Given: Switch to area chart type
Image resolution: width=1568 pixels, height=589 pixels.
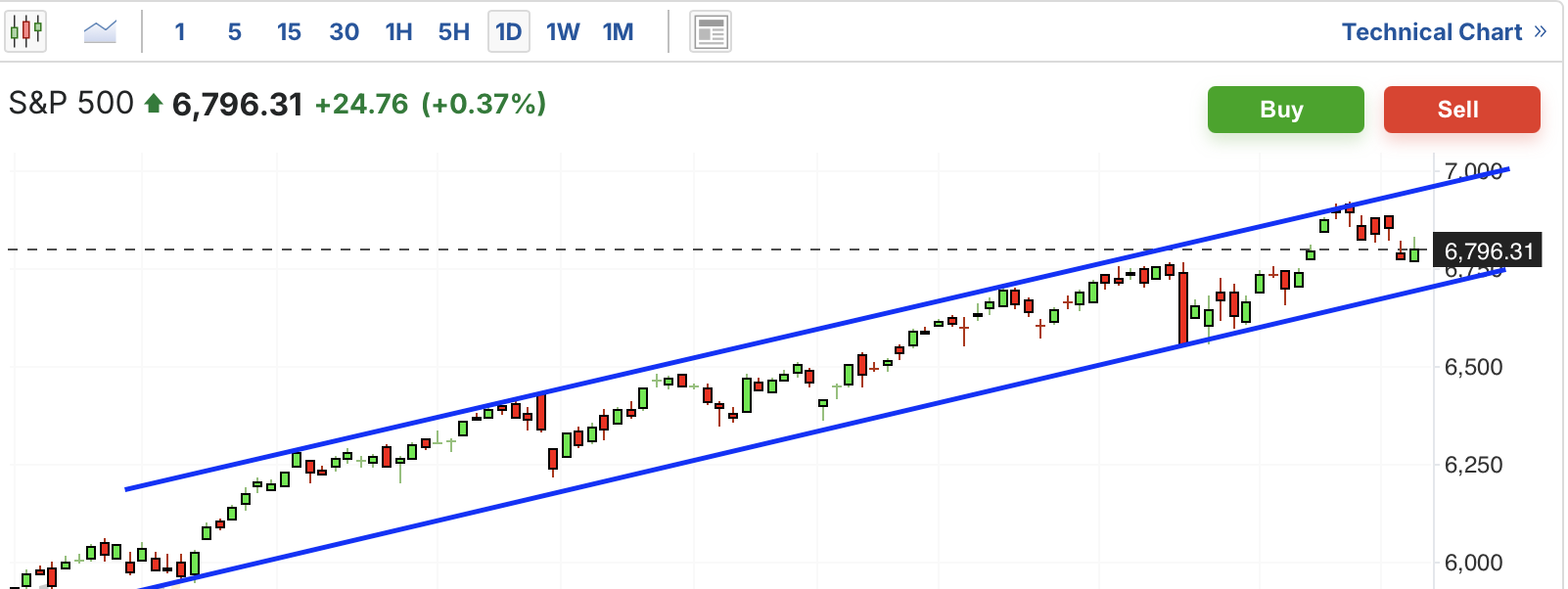Looking at the screenshot, I should 100,31.
